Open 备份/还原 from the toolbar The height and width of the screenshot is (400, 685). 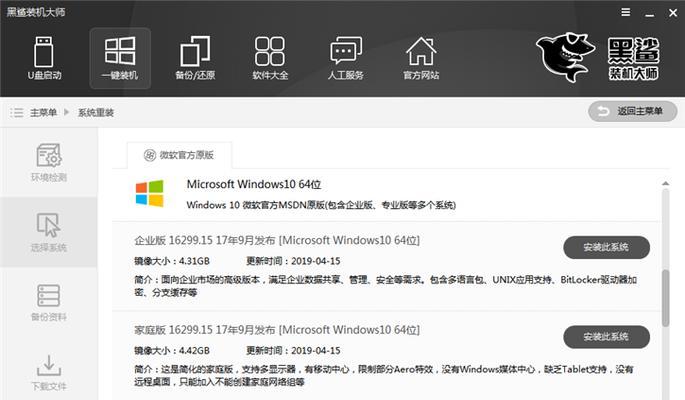195,58
